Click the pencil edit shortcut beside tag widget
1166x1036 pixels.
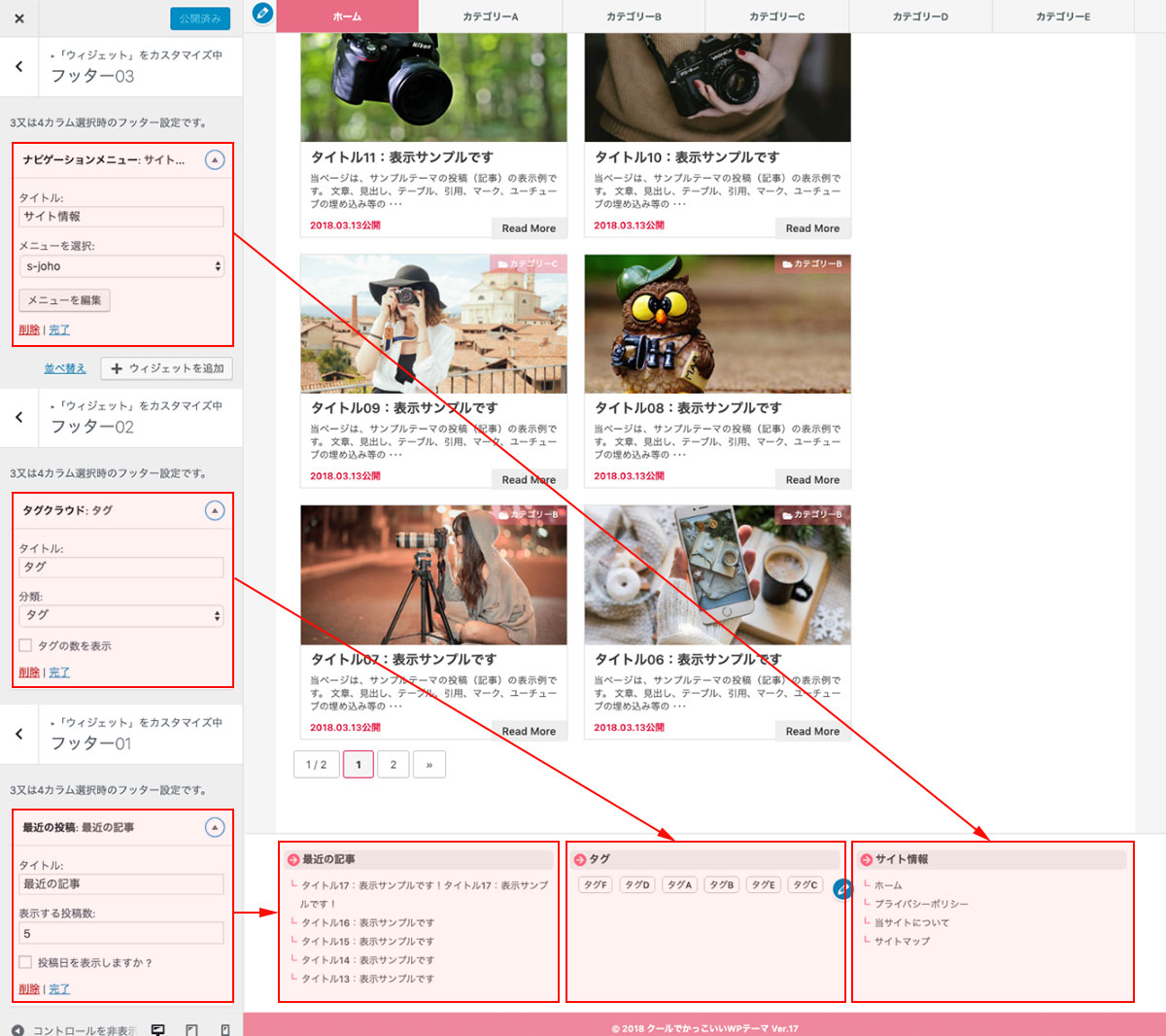coord(842,888)
